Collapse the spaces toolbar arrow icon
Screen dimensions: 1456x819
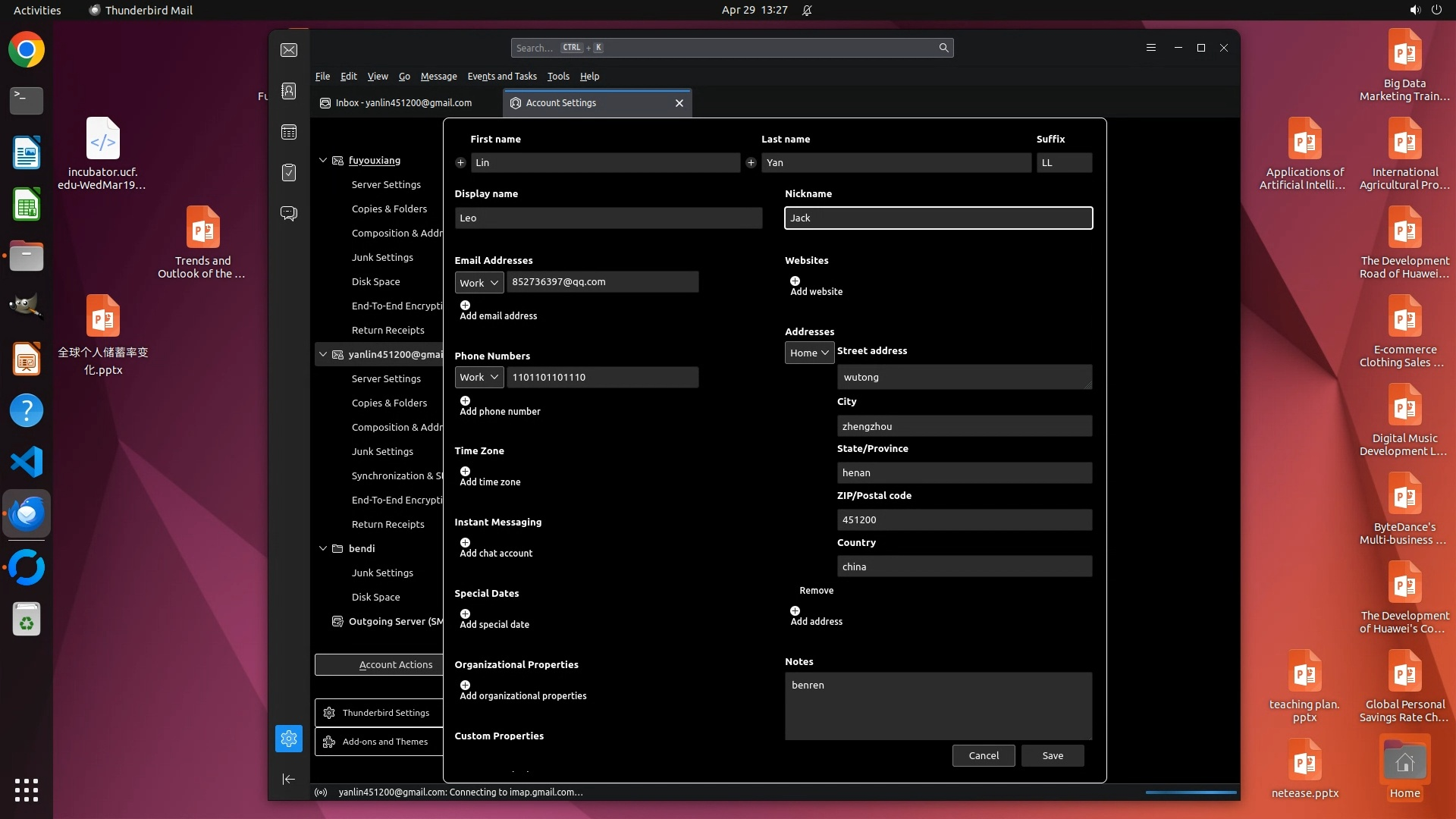[289, 779]
